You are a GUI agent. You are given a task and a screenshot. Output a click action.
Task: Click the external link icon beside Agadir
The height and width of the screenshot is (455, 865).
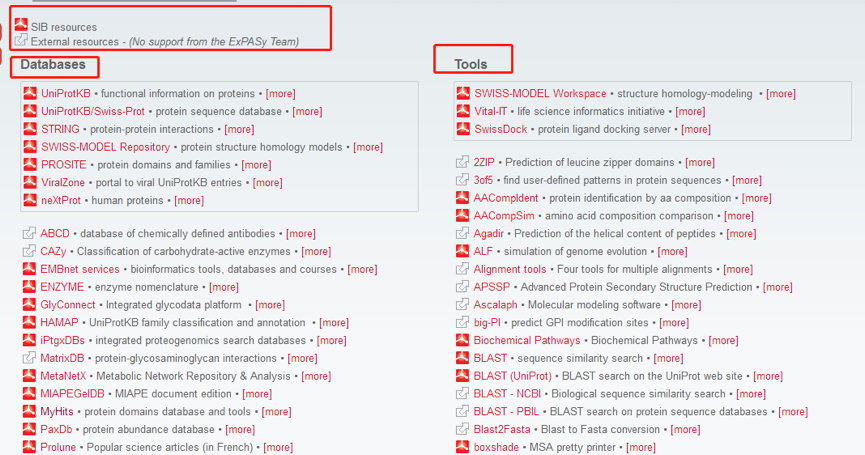point(462,233)
